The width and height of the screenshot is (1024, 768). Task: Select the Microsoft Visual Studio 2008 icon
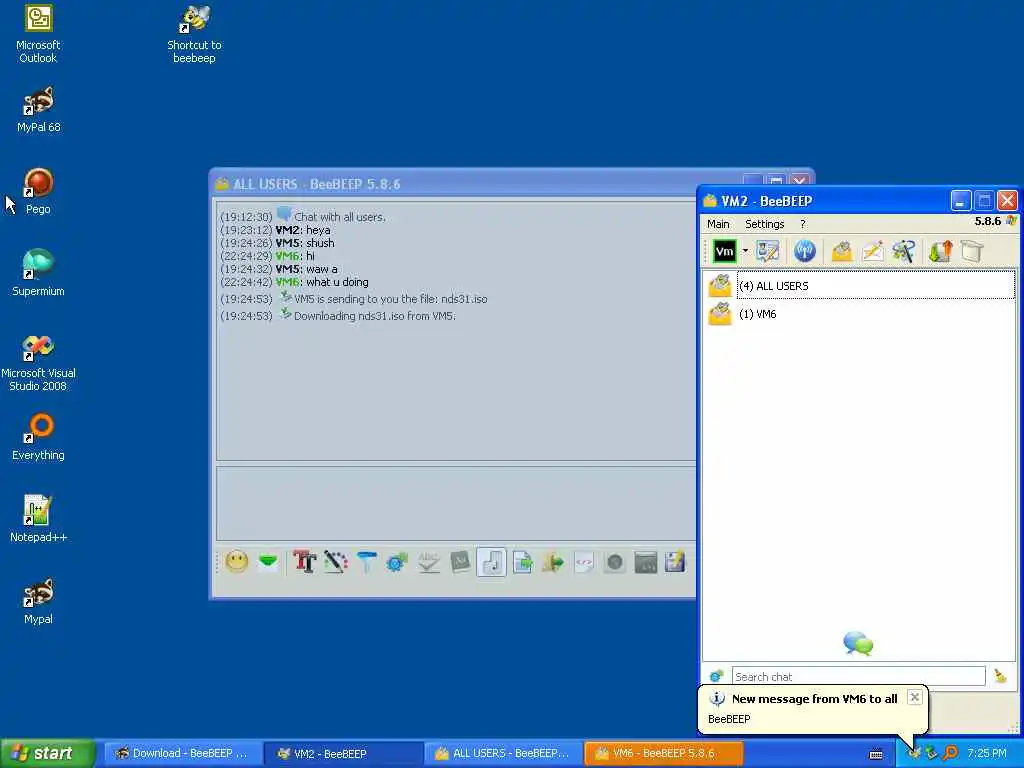pos(38,362)
